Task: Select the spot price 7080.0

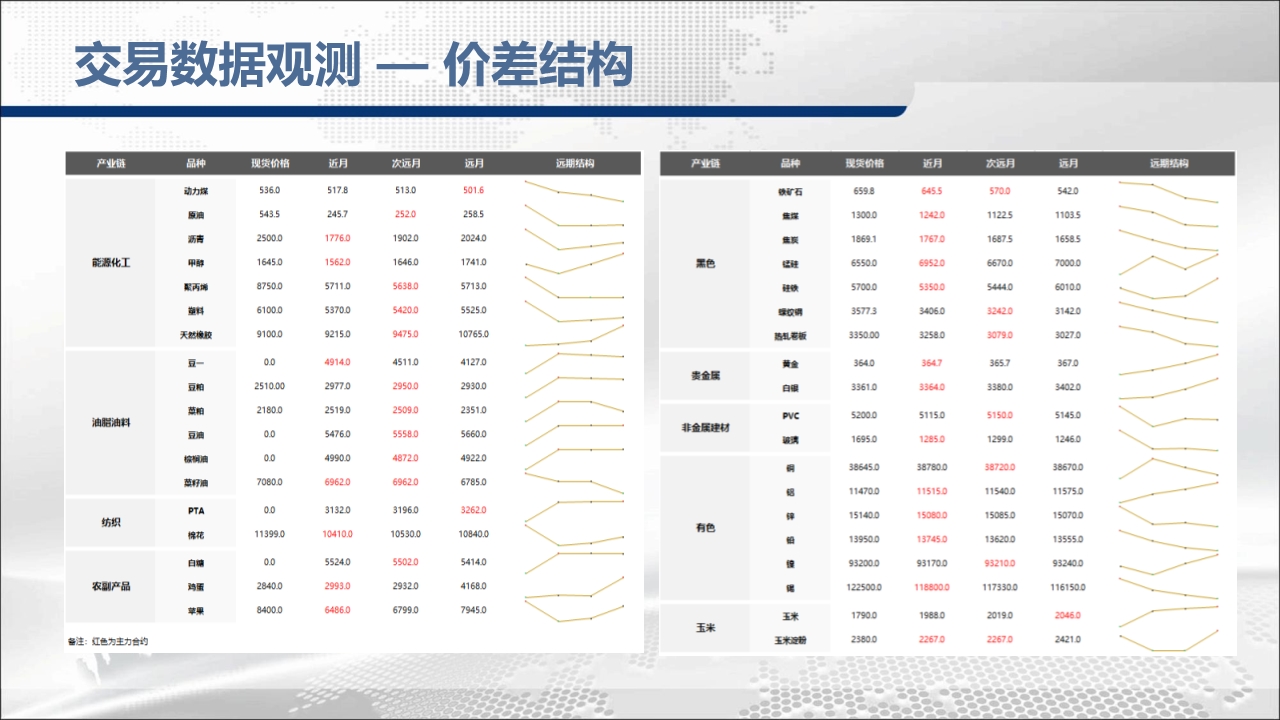Action: click(x=269, y=483)
